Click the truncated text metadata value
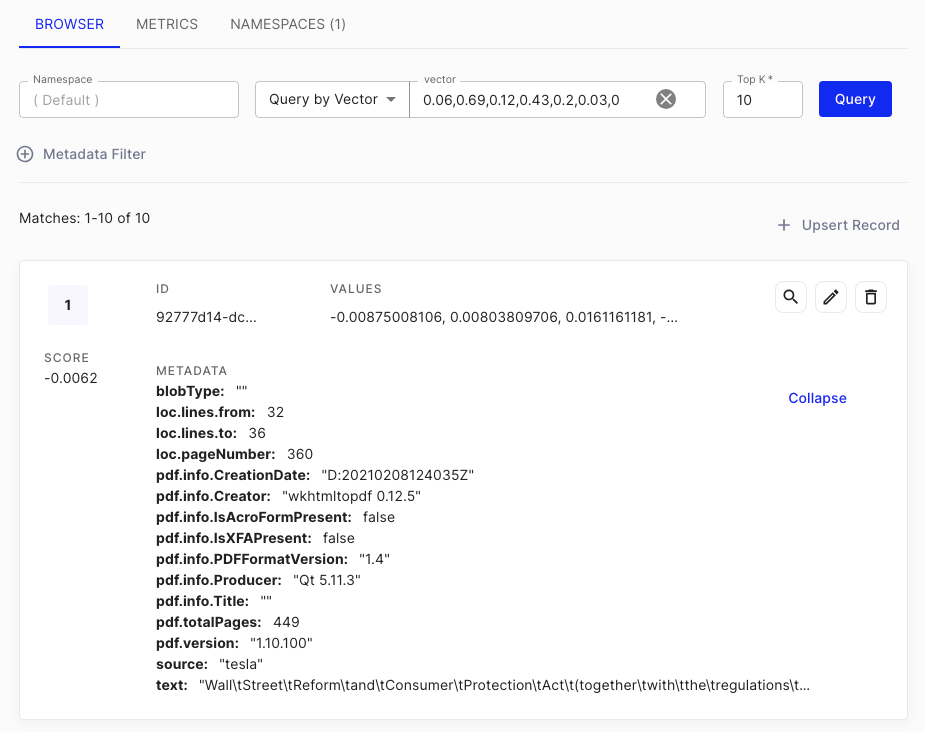 (504, 685)
